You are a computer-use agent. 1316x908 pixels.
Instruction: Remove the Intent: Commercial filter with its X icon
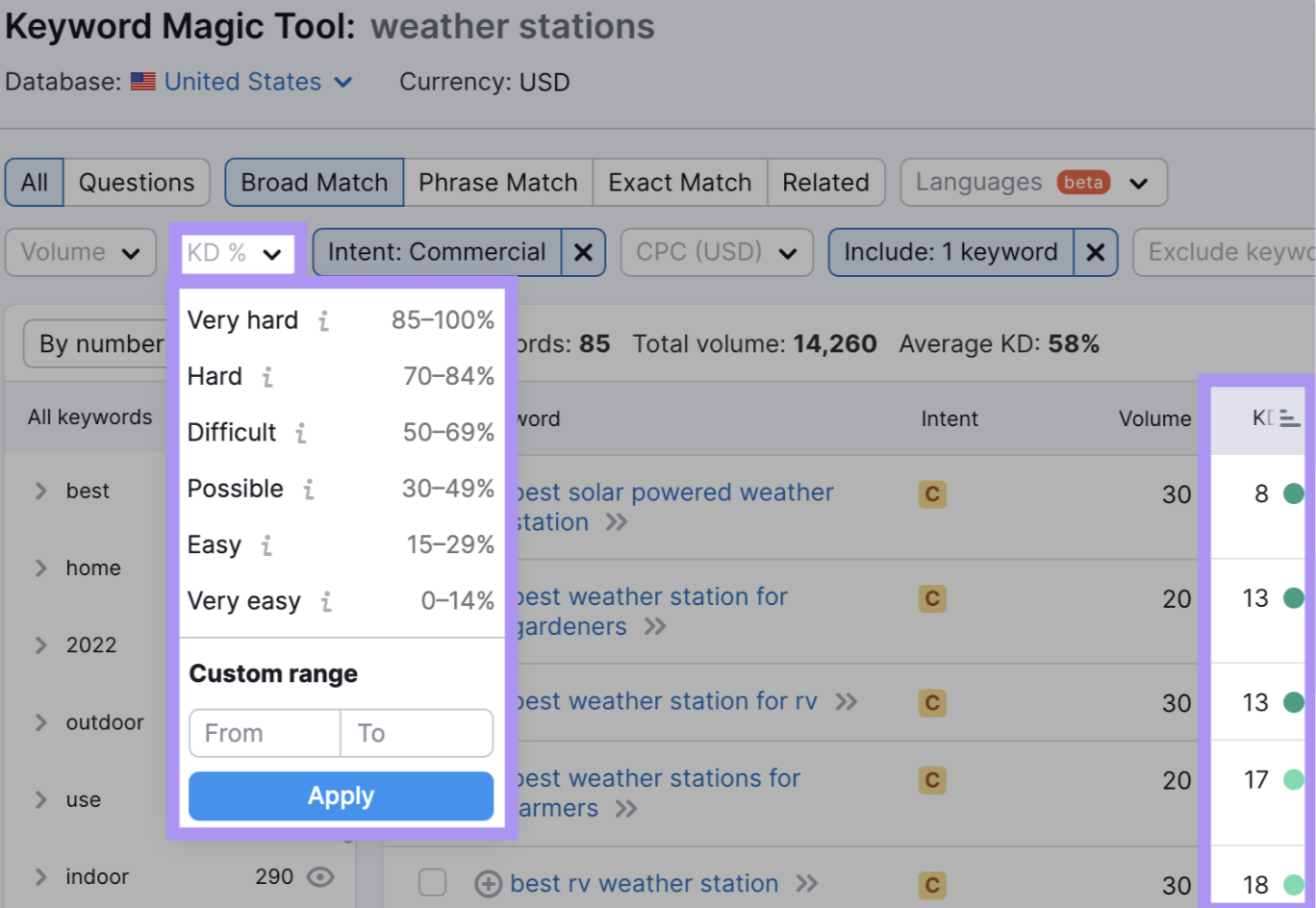click(584, 252)
